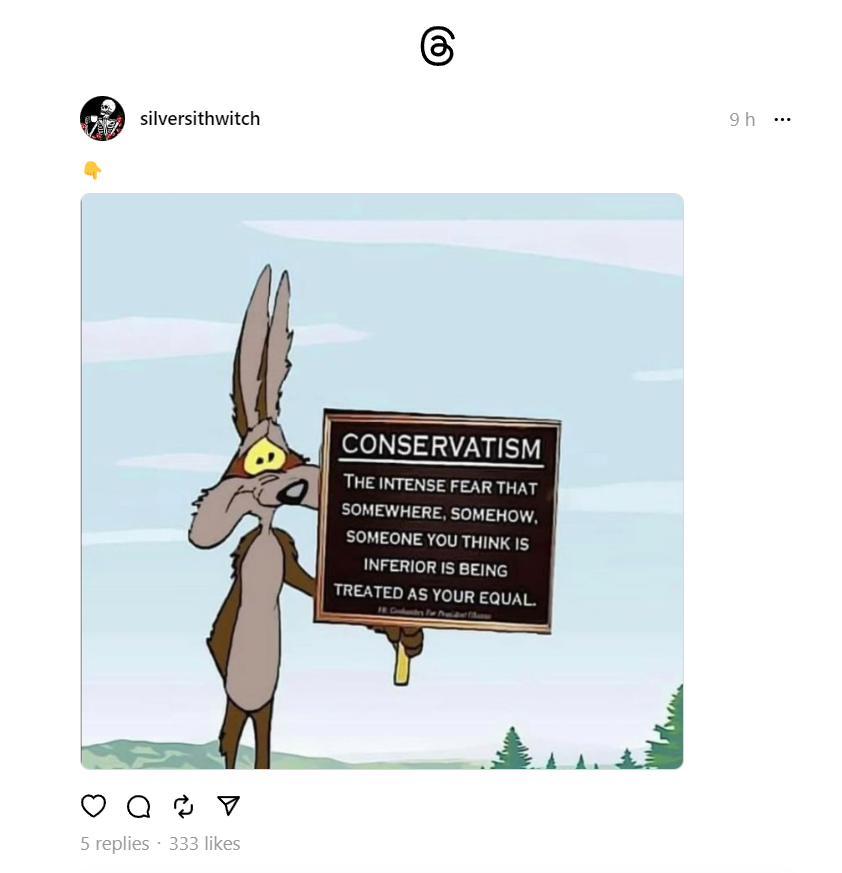Click the "TREATED AS YOUR EQUAL" line
842x873 pixels.
[435, 595]
